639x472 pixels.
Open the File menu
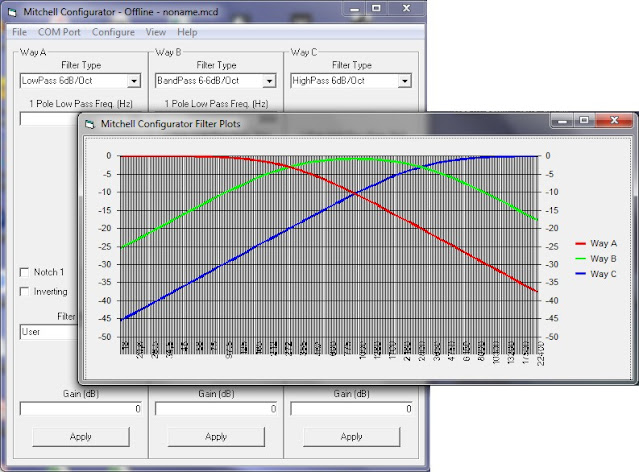coord(19,32)
